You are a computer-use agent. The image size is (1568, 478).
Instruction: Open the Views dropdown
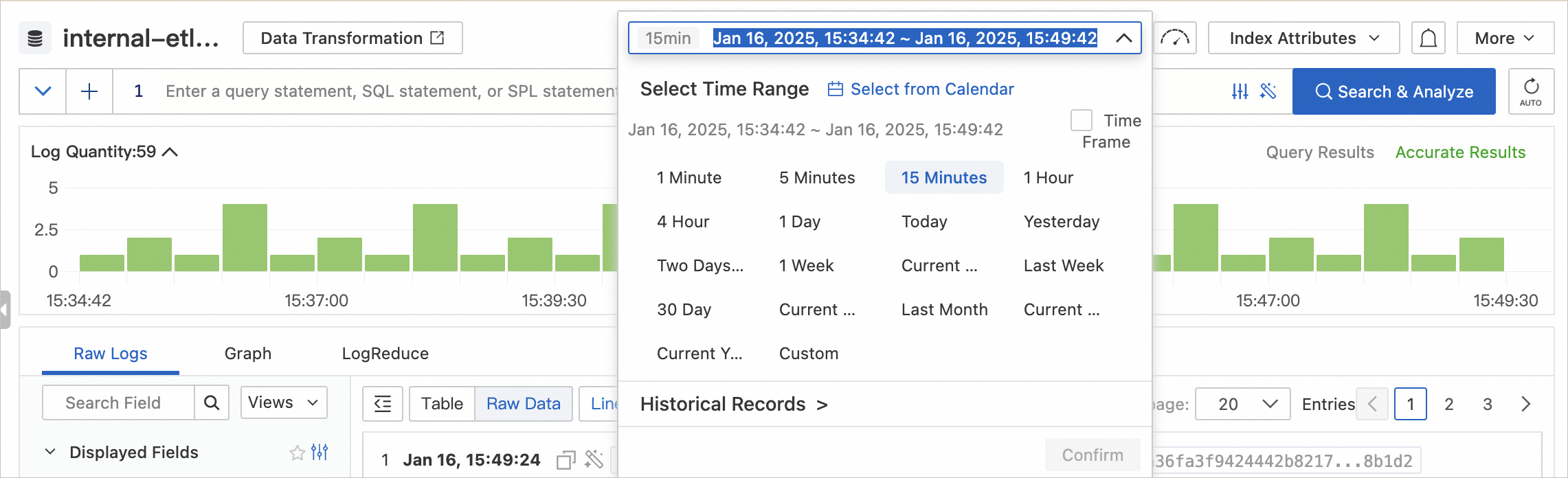pos(283,402)
